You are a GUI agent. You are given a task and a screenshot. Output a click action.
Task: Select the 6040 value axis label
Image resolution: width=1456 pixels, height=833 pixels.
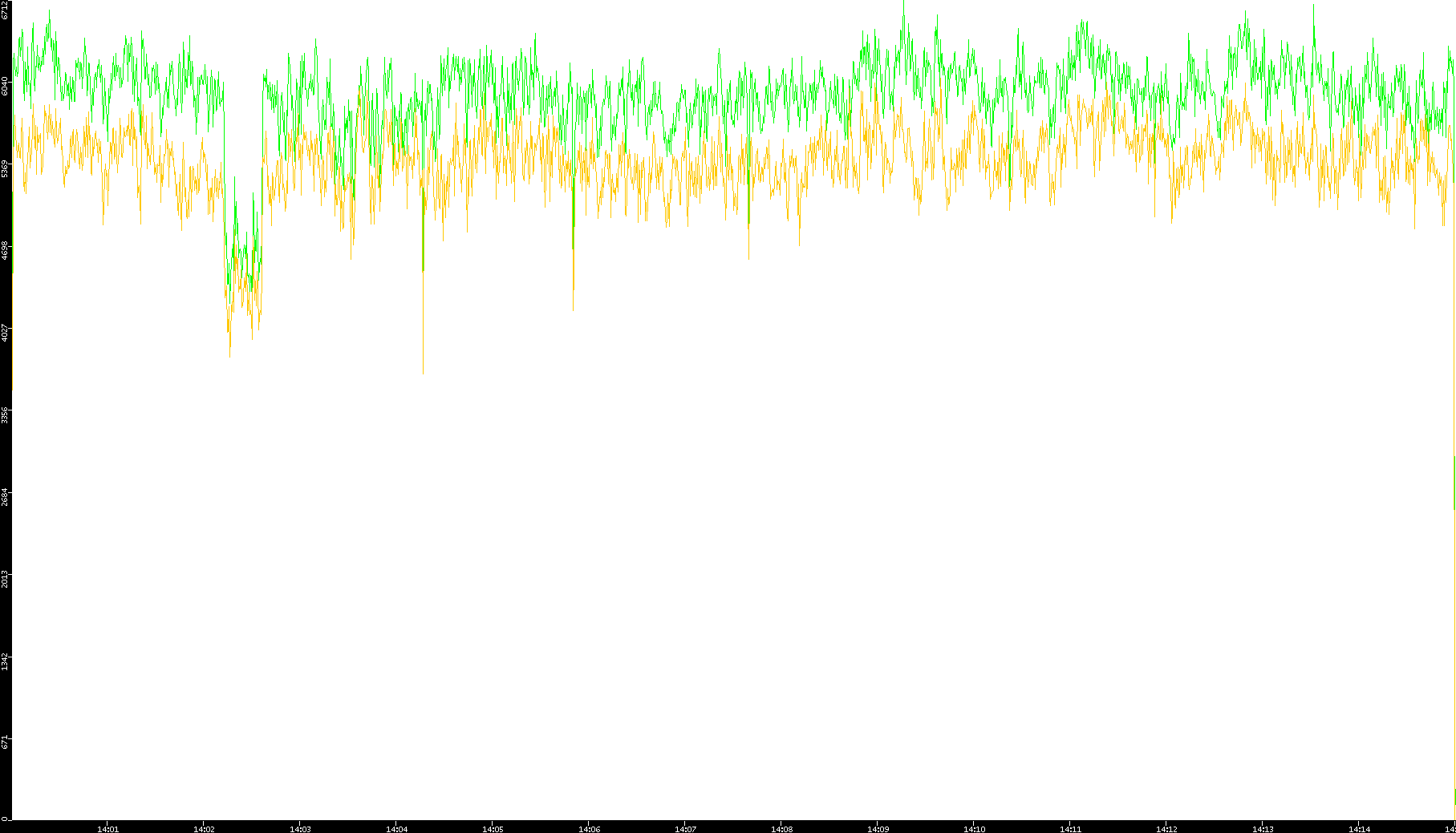point(6,86)
